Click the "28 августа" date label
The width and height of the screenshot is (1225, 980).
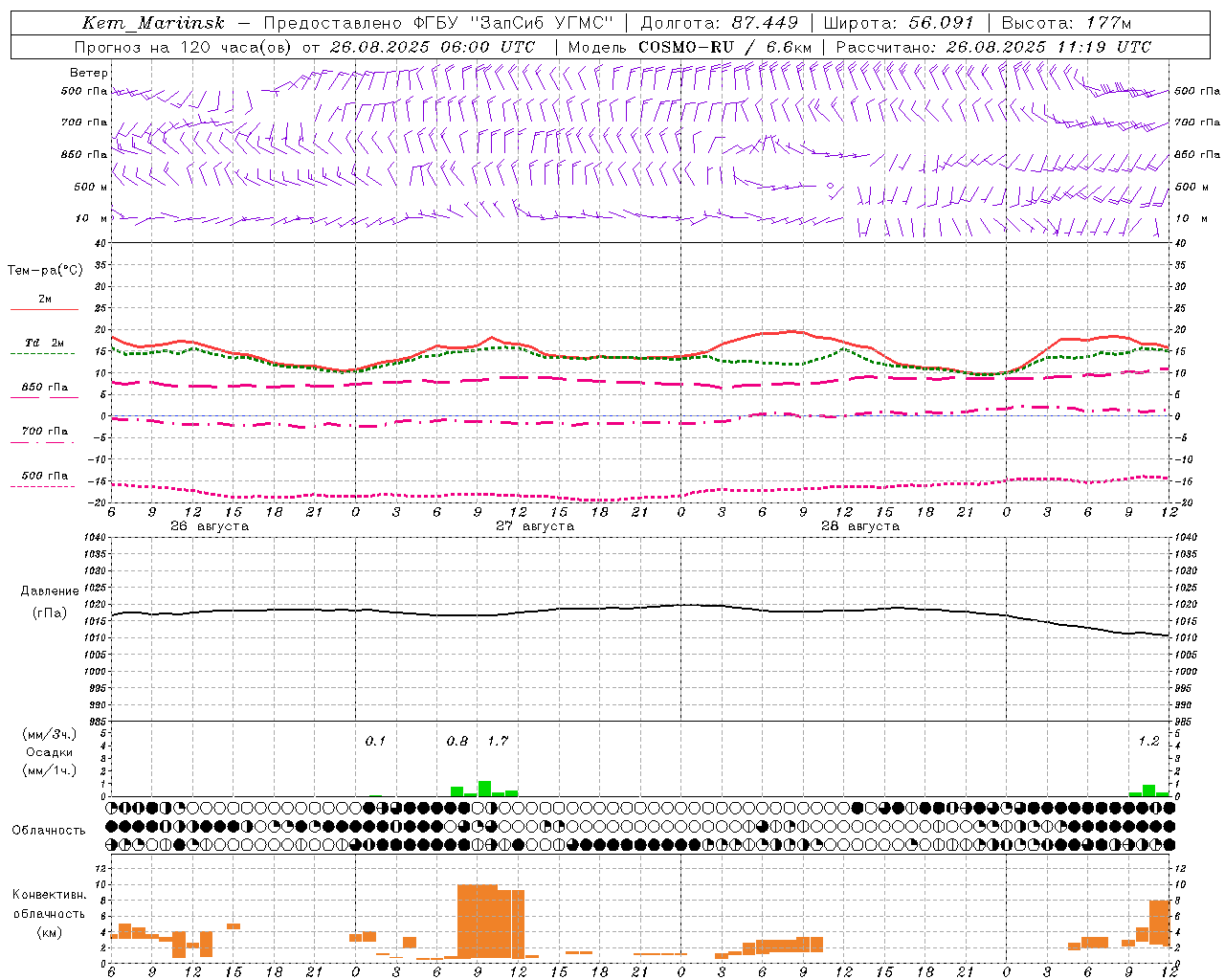[x=859, y=526]
